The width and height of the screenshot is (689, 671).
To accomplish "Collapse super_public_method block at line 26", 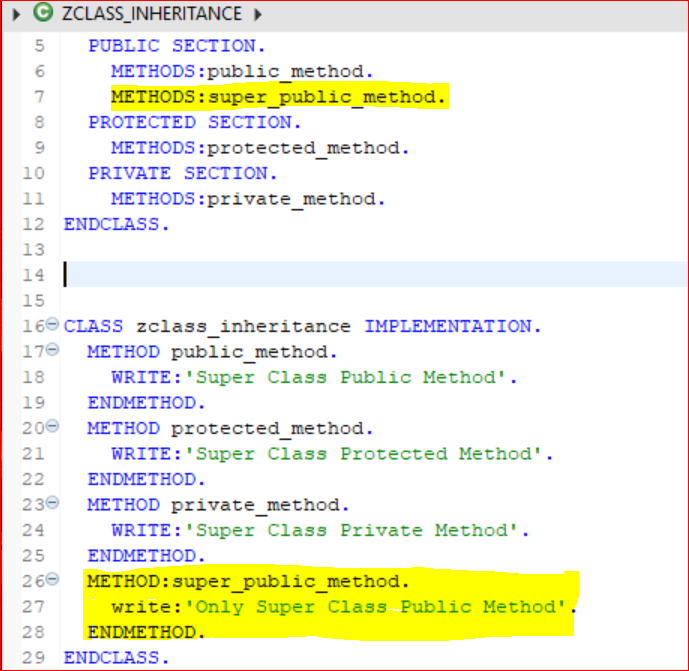I will coord(52,579).
